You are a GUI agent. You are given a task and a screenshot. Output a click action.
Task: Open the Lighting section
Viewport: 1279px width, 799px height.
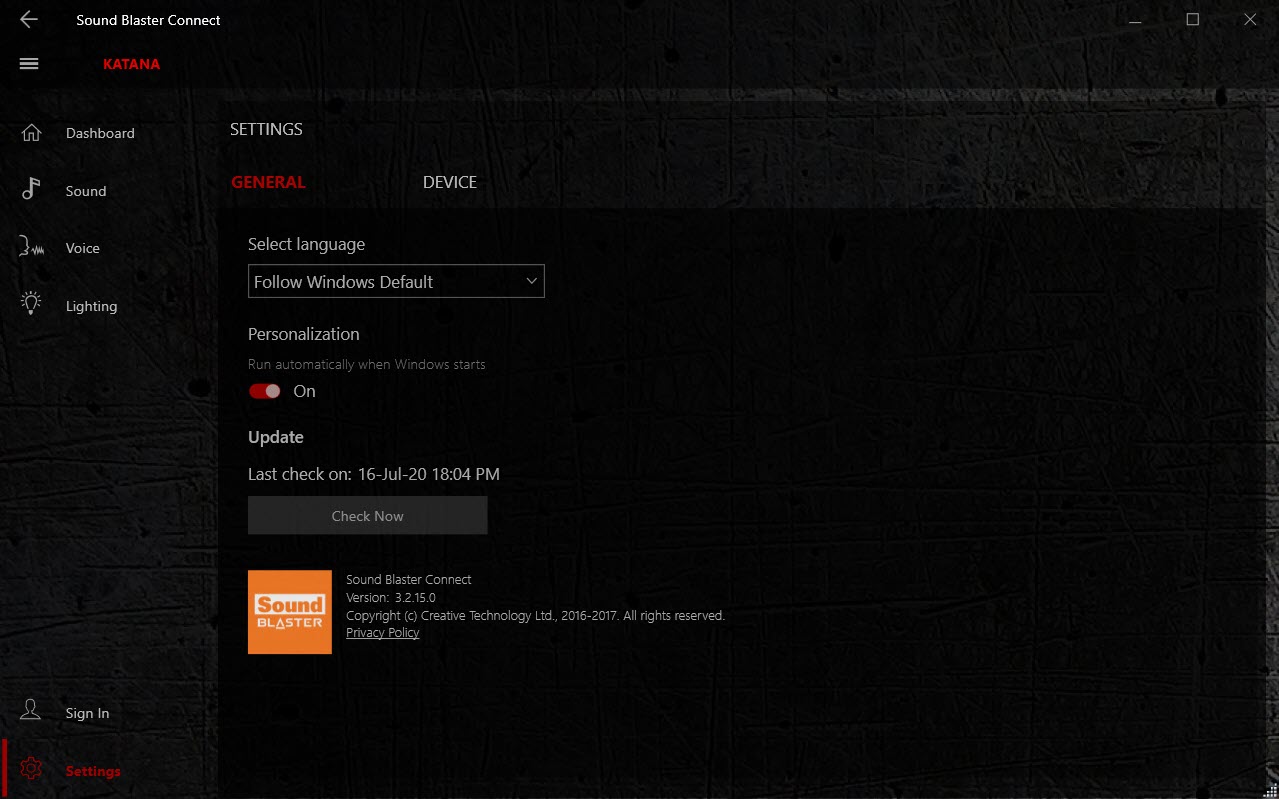[x=91, y=306]
